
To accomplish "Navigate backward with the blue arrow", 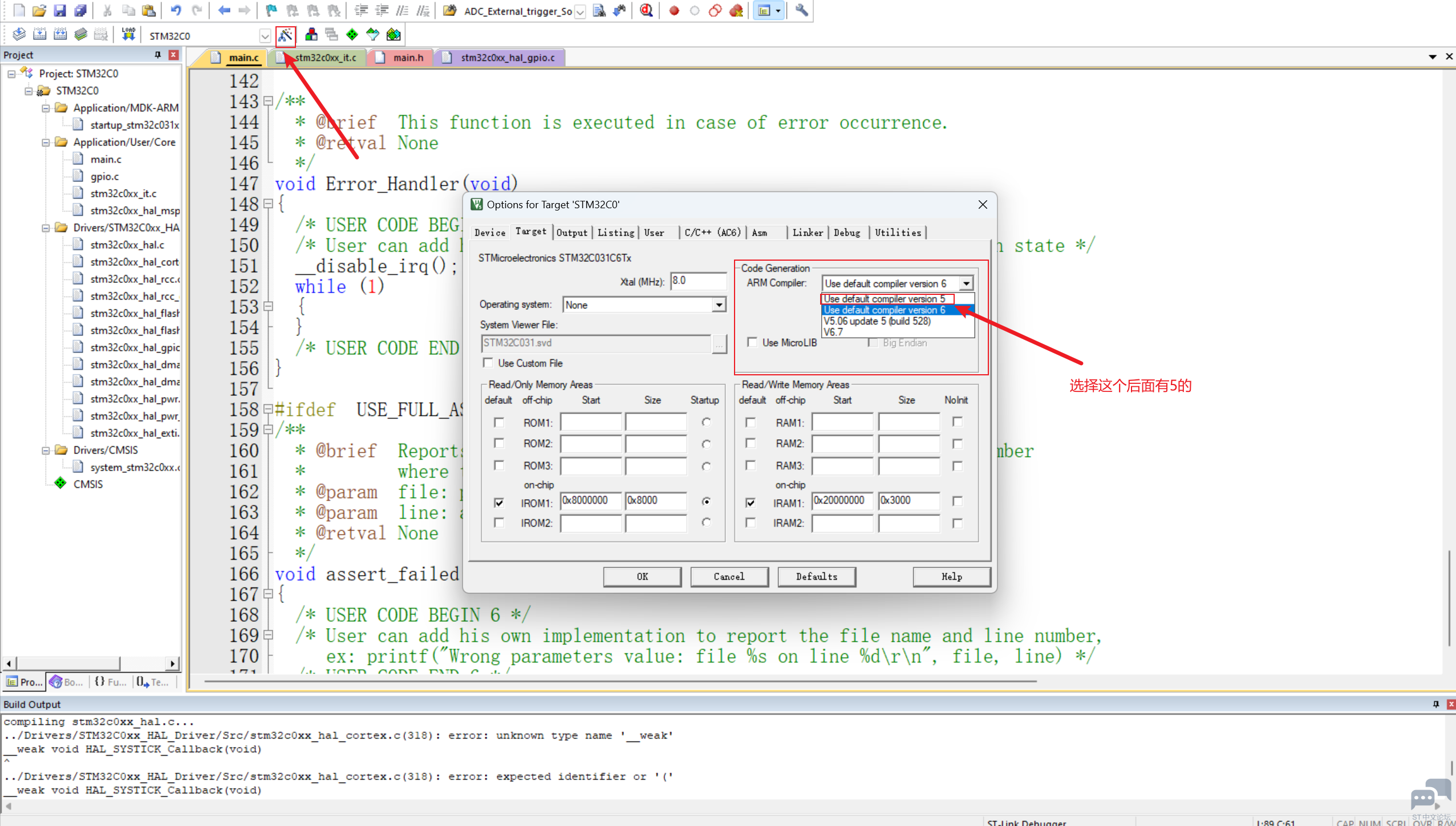I will (x=224, y=10).
